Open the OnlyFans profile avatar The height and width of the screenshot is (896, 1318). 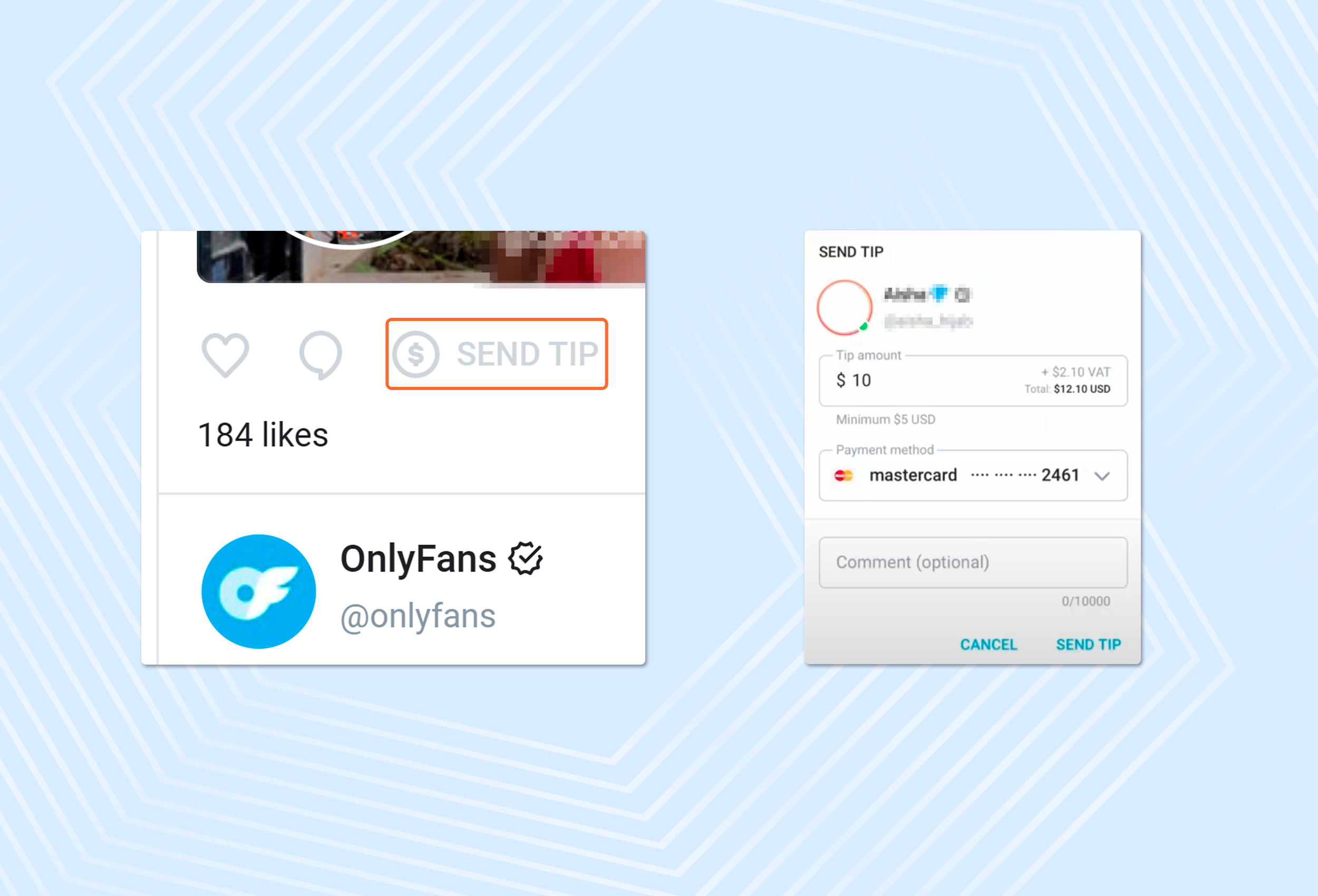click(259, 591)
